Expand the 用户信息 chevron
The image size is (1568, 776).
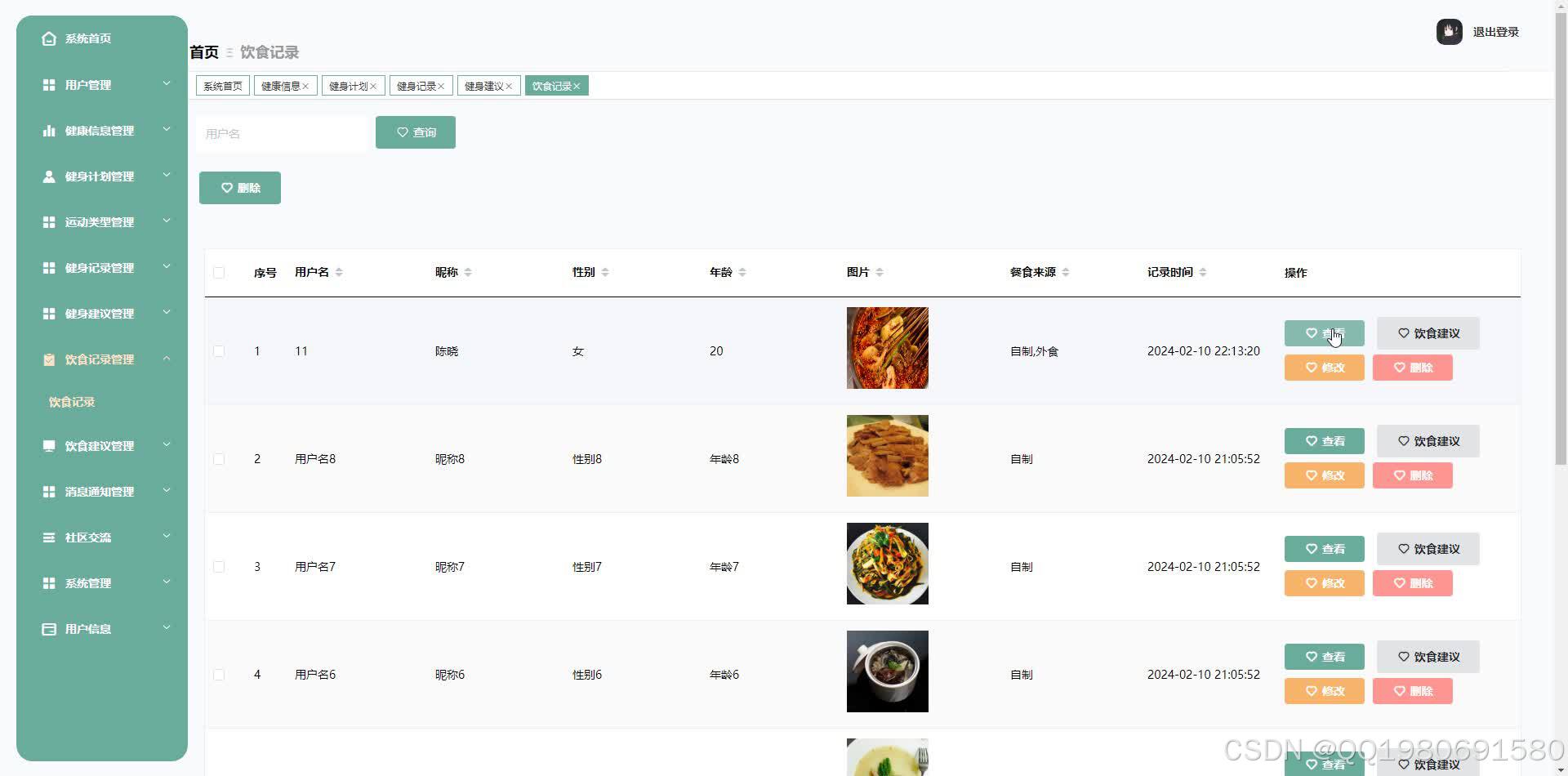167,627
